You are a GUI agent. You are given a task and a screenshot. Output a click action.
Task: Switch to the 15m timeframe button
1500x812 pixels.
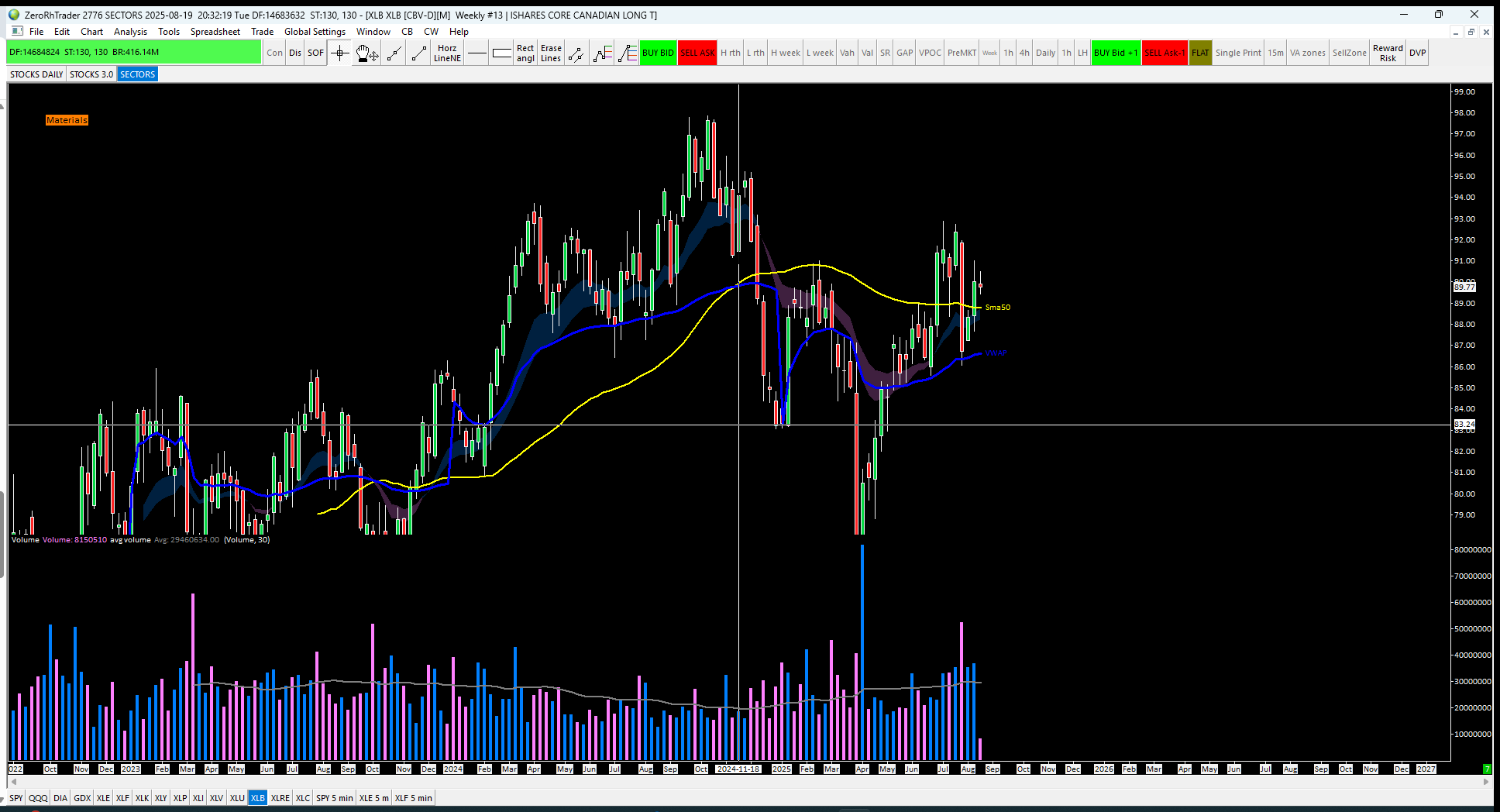1275,53
